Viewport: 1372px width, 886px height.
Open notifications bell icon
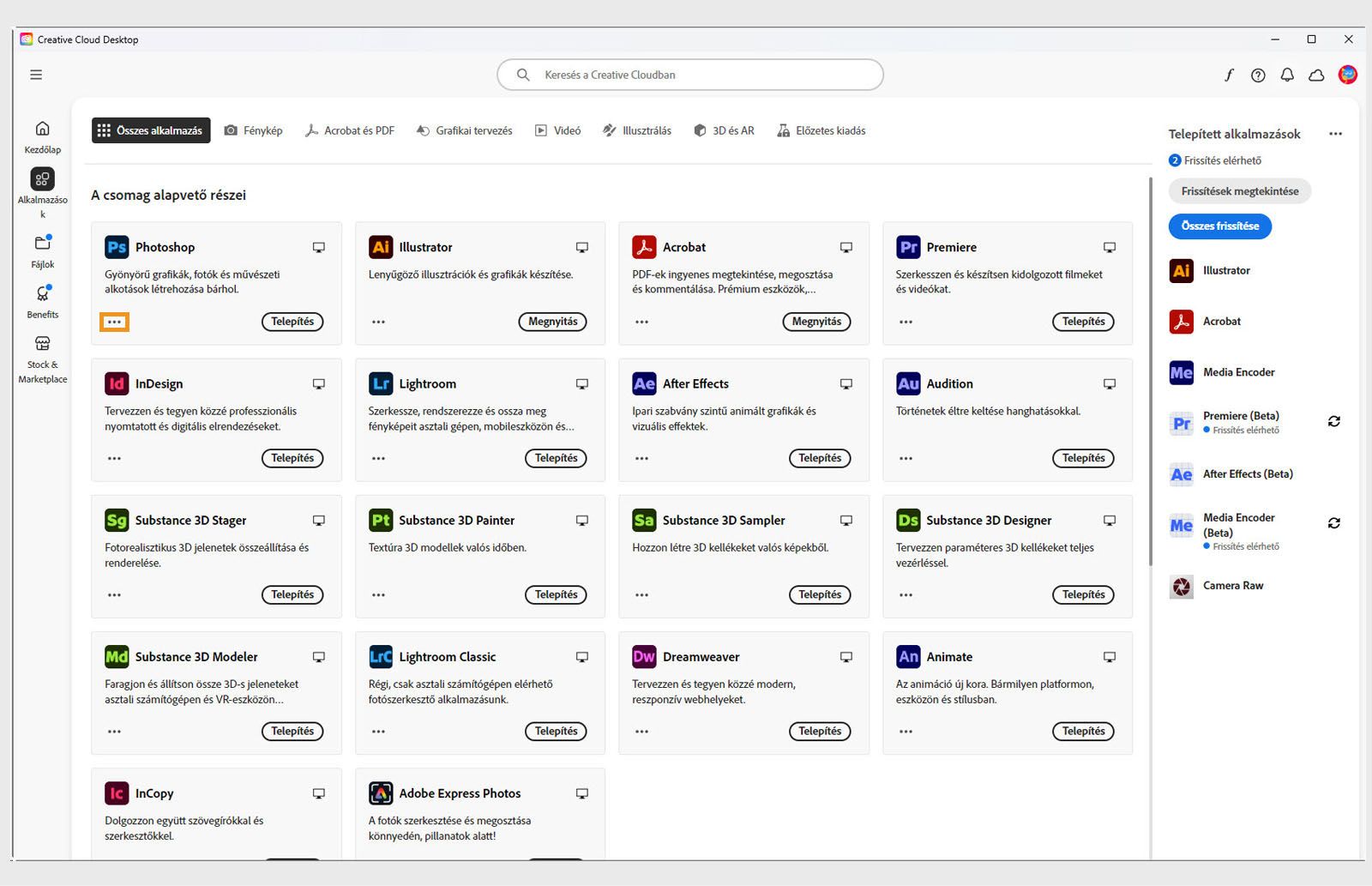[1287, 75]
